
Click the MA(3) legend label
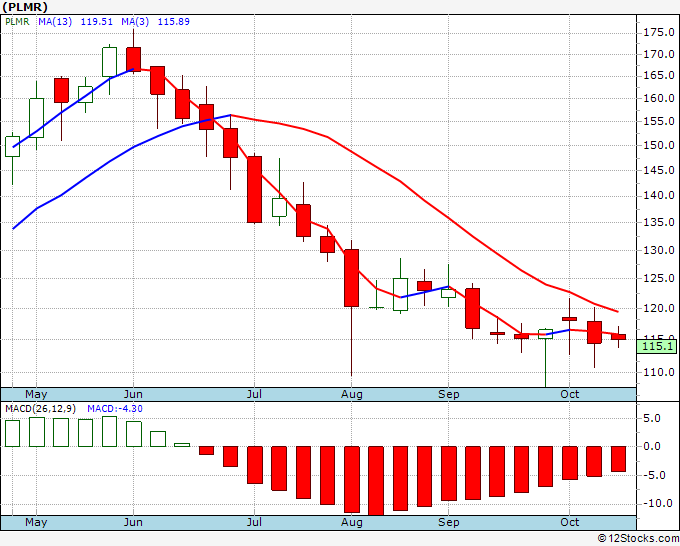coord(135,22)
